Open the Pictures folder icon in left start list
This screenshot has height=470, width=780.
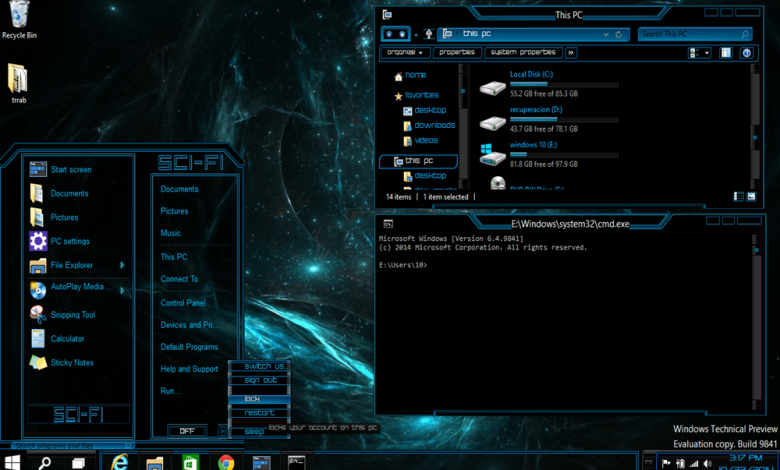click(37, 217)
